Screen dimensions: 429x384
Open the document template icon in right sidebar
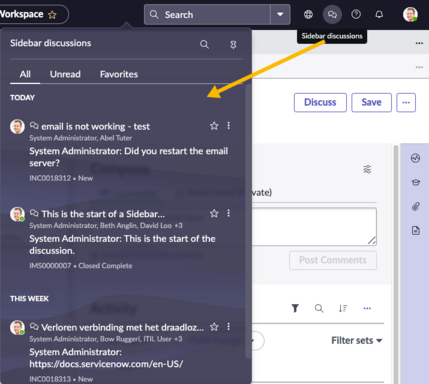tap(415, 231)
